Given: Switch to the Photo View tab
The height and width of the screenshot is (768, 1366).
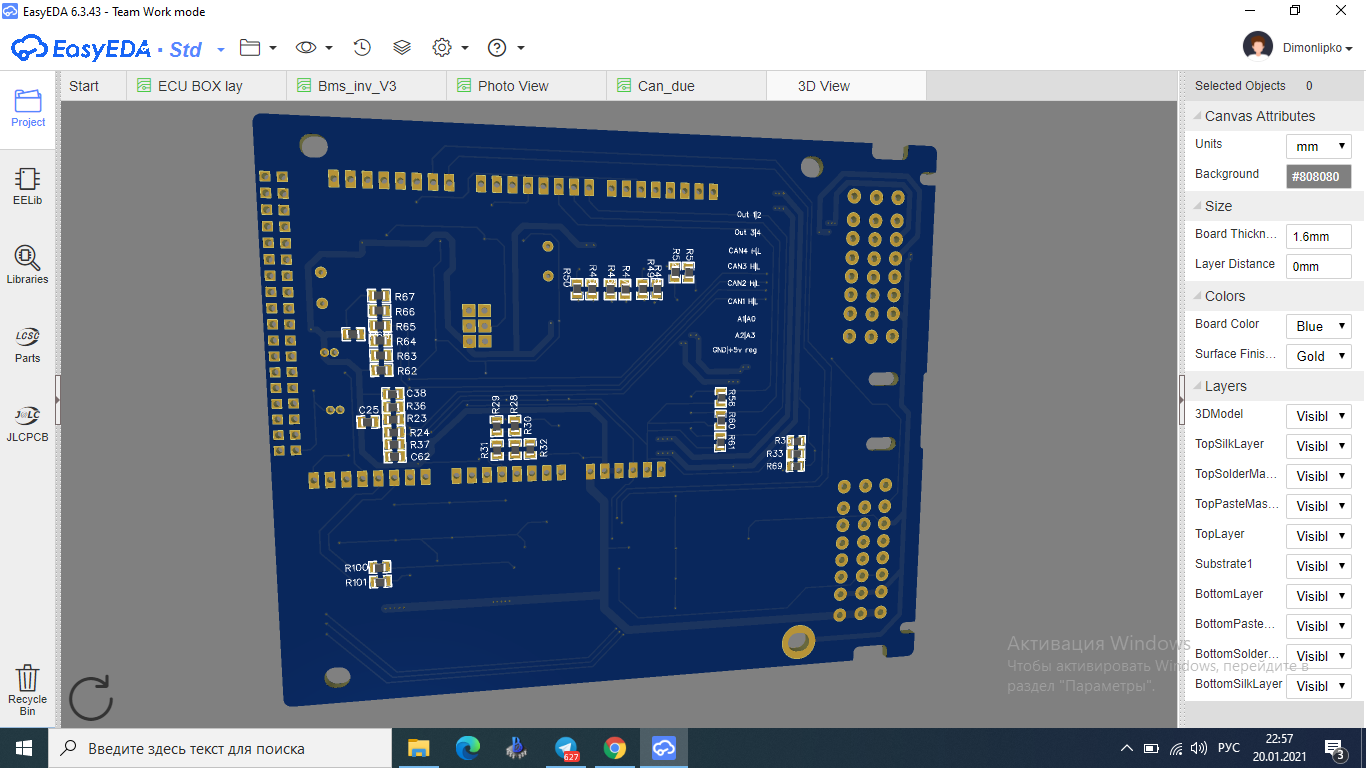Looking at the screenshot, I should pos(512,86).
